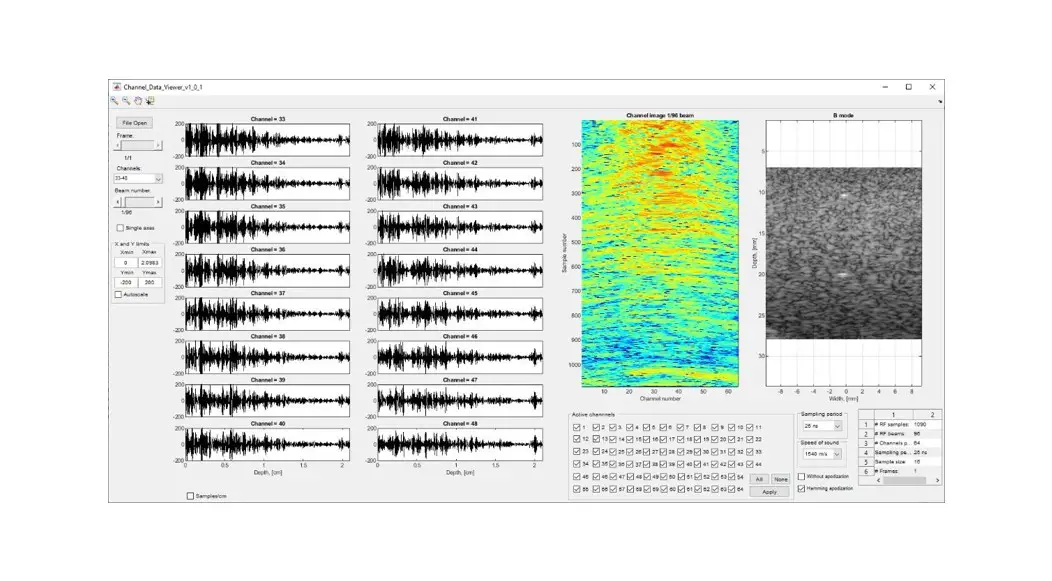Screen dimensions: 1052x581
Task: Select the Zoom Out tool
Action: point(125,101)
